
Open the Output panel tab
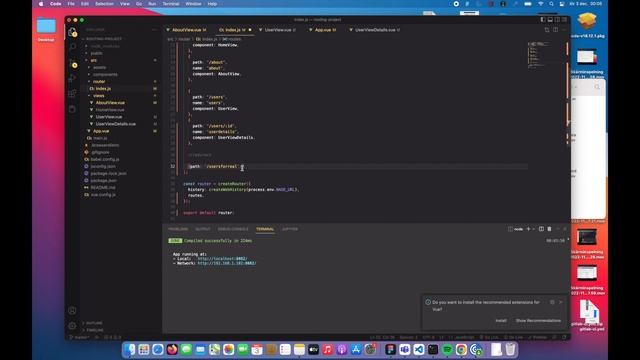[x=203, y=229]
